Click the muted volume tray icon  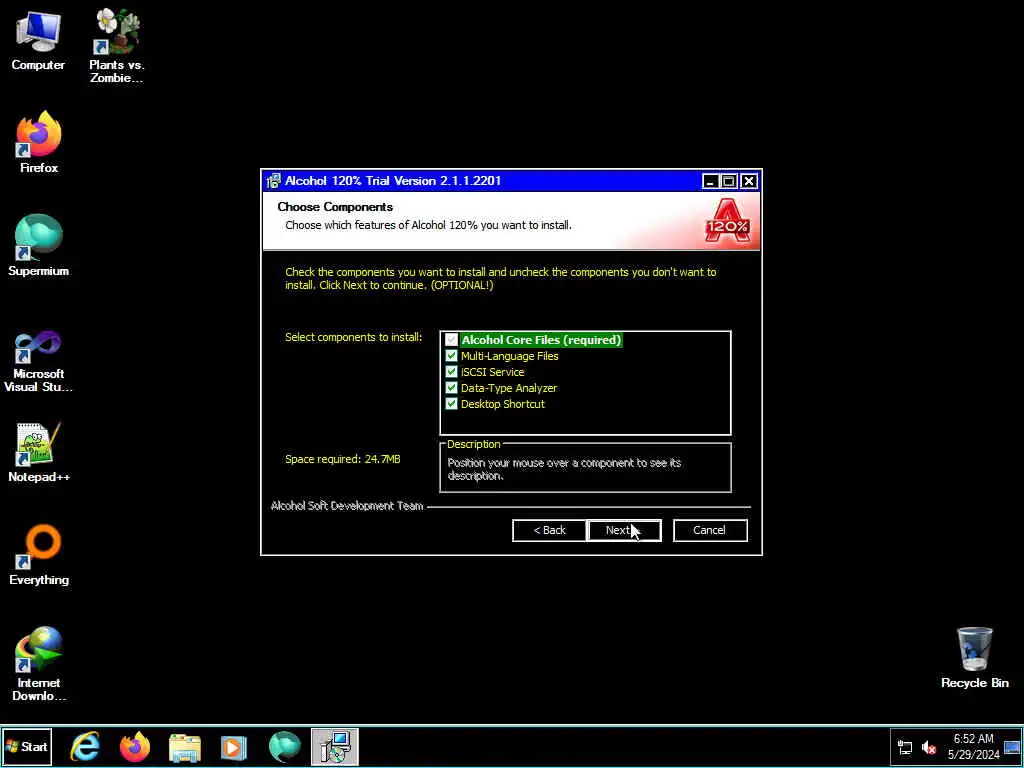pyautogui.click(x=928, y=748)
